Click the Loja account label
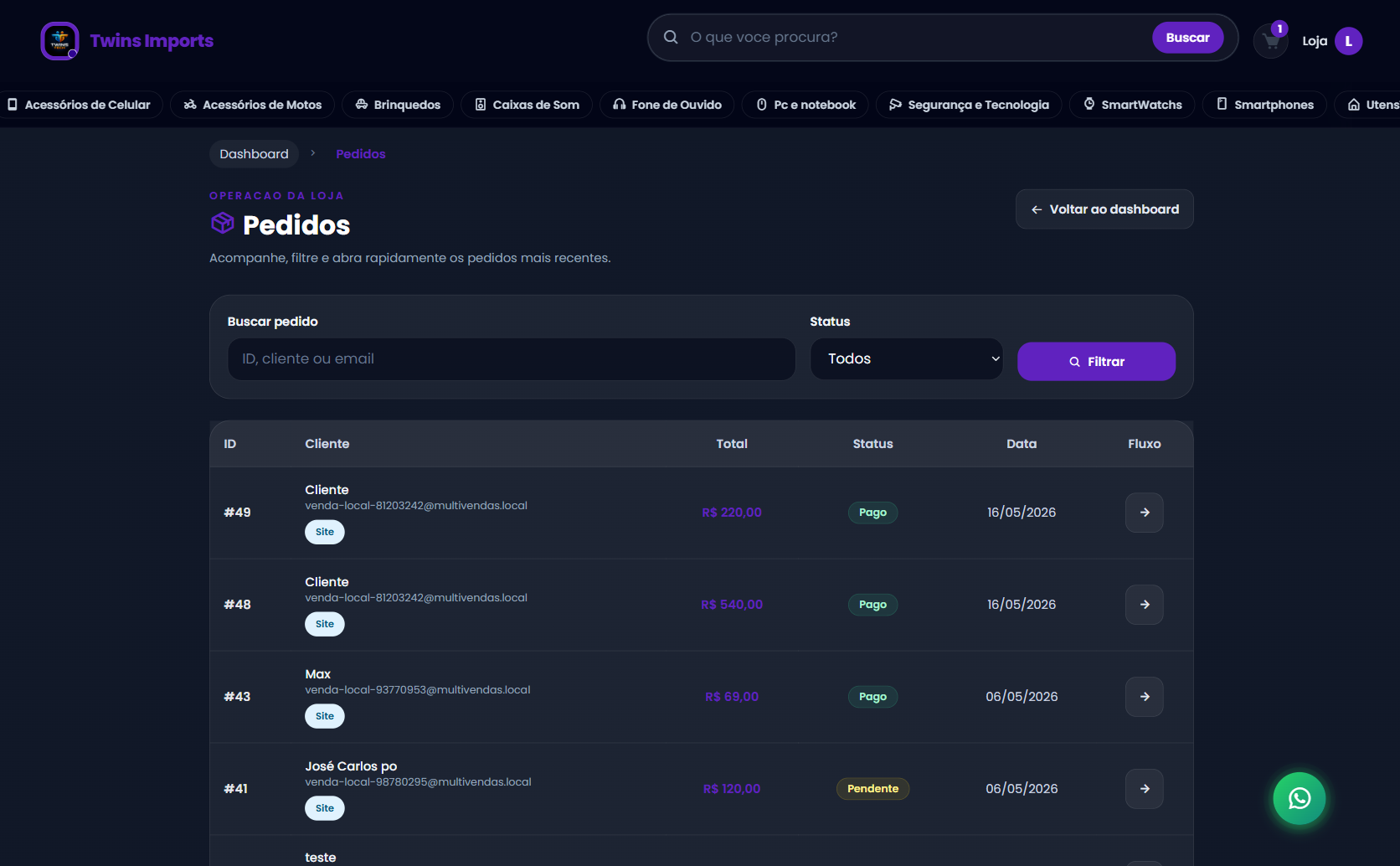Screen dimensions: 1400x866 point(1315,41)
